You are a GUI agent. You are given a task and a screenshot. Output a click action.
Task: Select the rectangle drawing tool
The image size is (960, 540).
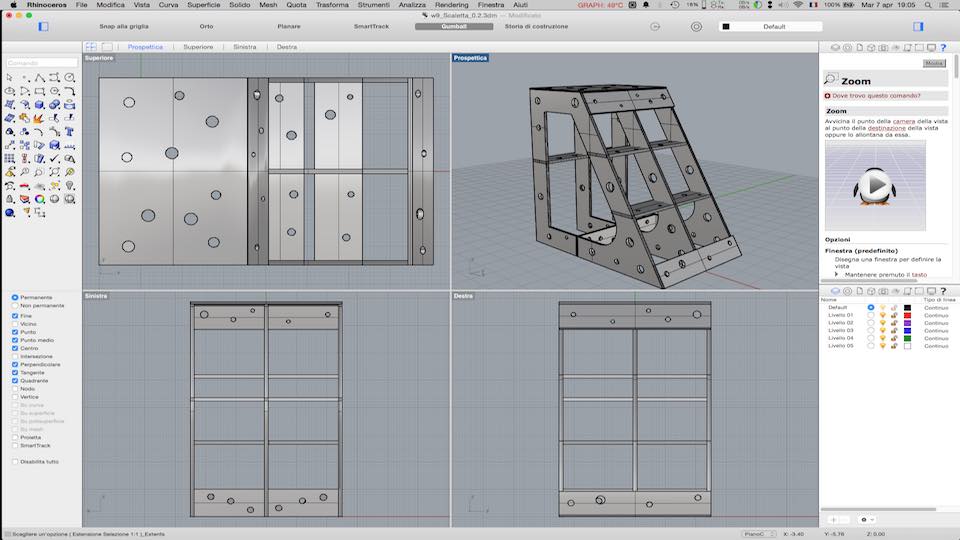tap(39, 91)
